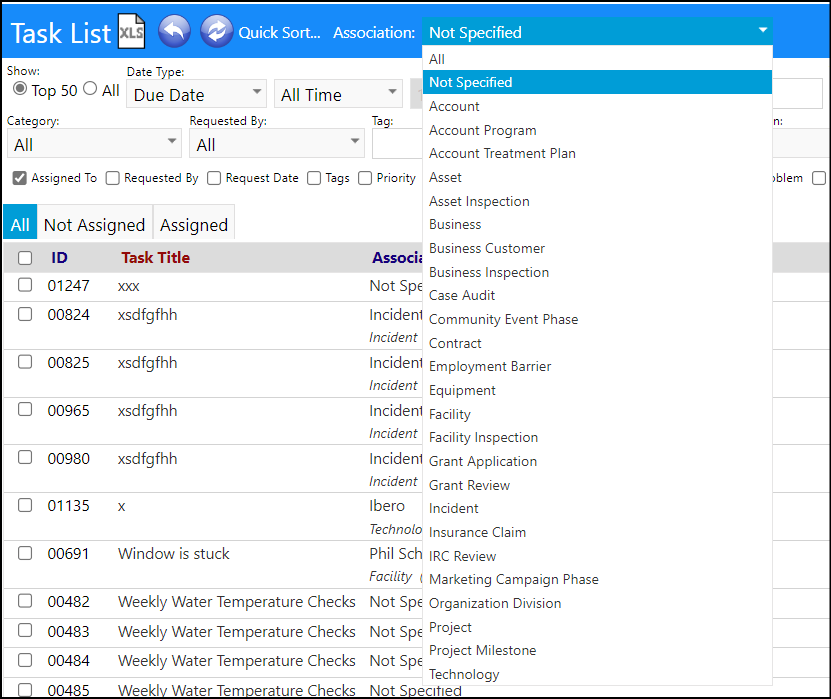Sort by the Task Title column header
Viewport: 831px width, 699px height.
pyautogui.click(x=155, y=258)
